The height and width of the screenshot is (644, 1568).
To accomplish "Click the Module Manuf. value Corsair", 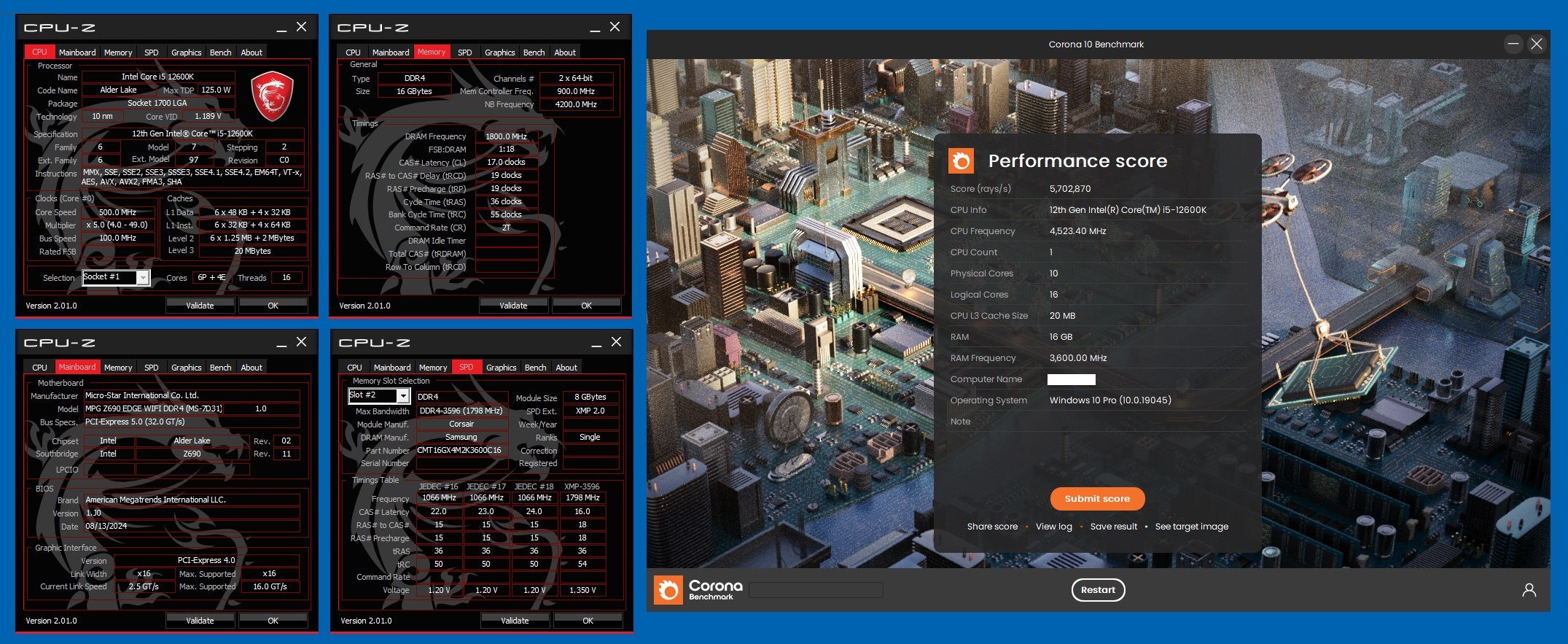I will point(461,424).
